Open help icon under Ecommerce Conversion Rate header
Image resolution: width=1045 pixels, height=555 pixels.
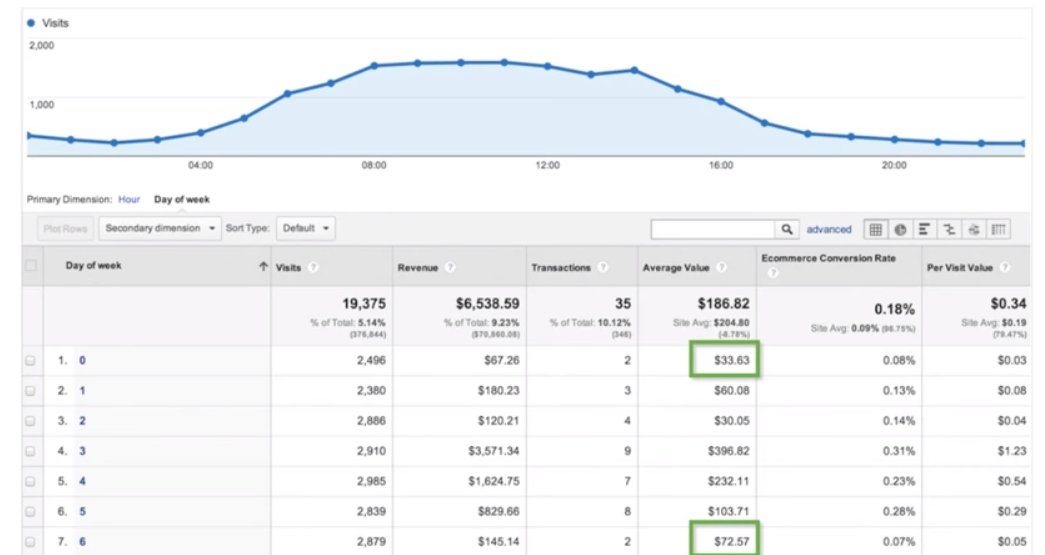tap(772, 273)
